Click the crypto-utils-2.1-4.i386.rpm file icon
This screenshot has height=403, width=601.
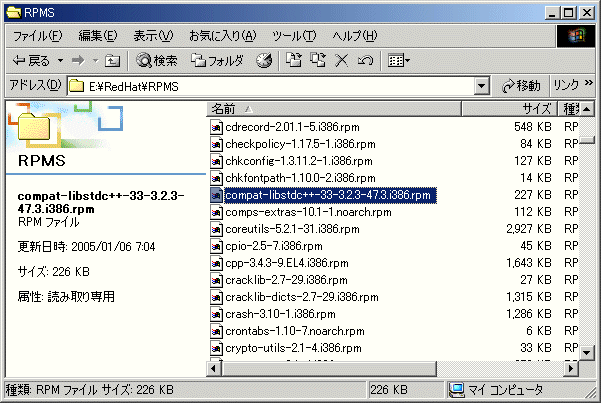(x=216, y=348)
